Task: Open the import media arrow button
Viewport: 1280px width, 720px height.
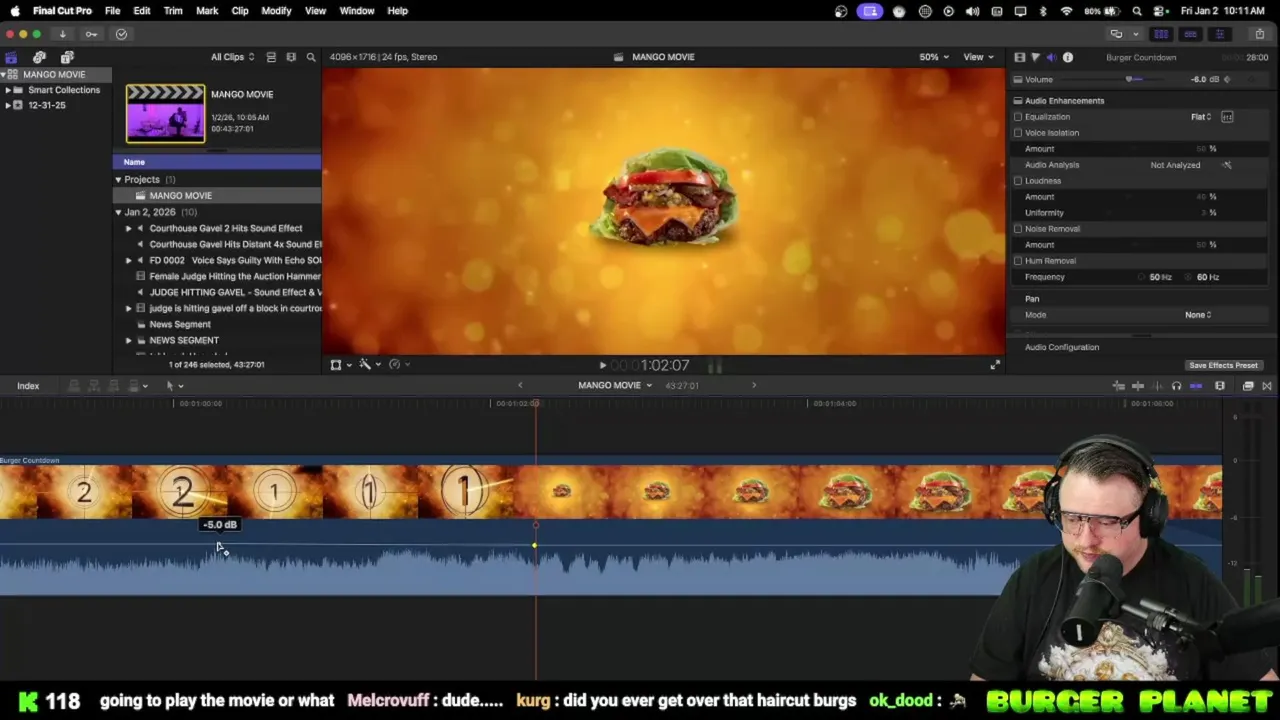Action: tap(62, 34)
